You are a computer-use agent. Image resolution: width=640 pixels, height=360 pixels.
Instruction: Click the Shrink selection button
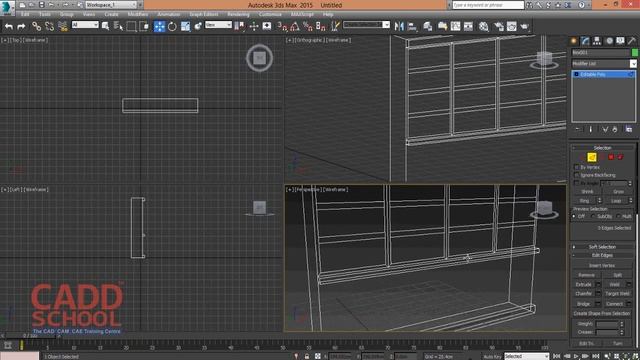tap(587, 192)
